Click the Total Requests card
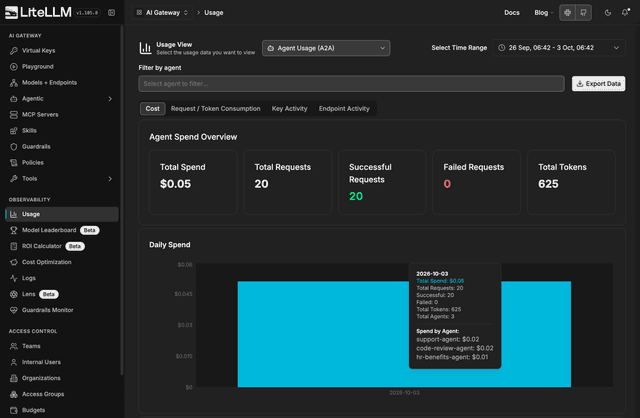Image resolution: width=640 pixels, height=418 pixels. pos(288,182)
